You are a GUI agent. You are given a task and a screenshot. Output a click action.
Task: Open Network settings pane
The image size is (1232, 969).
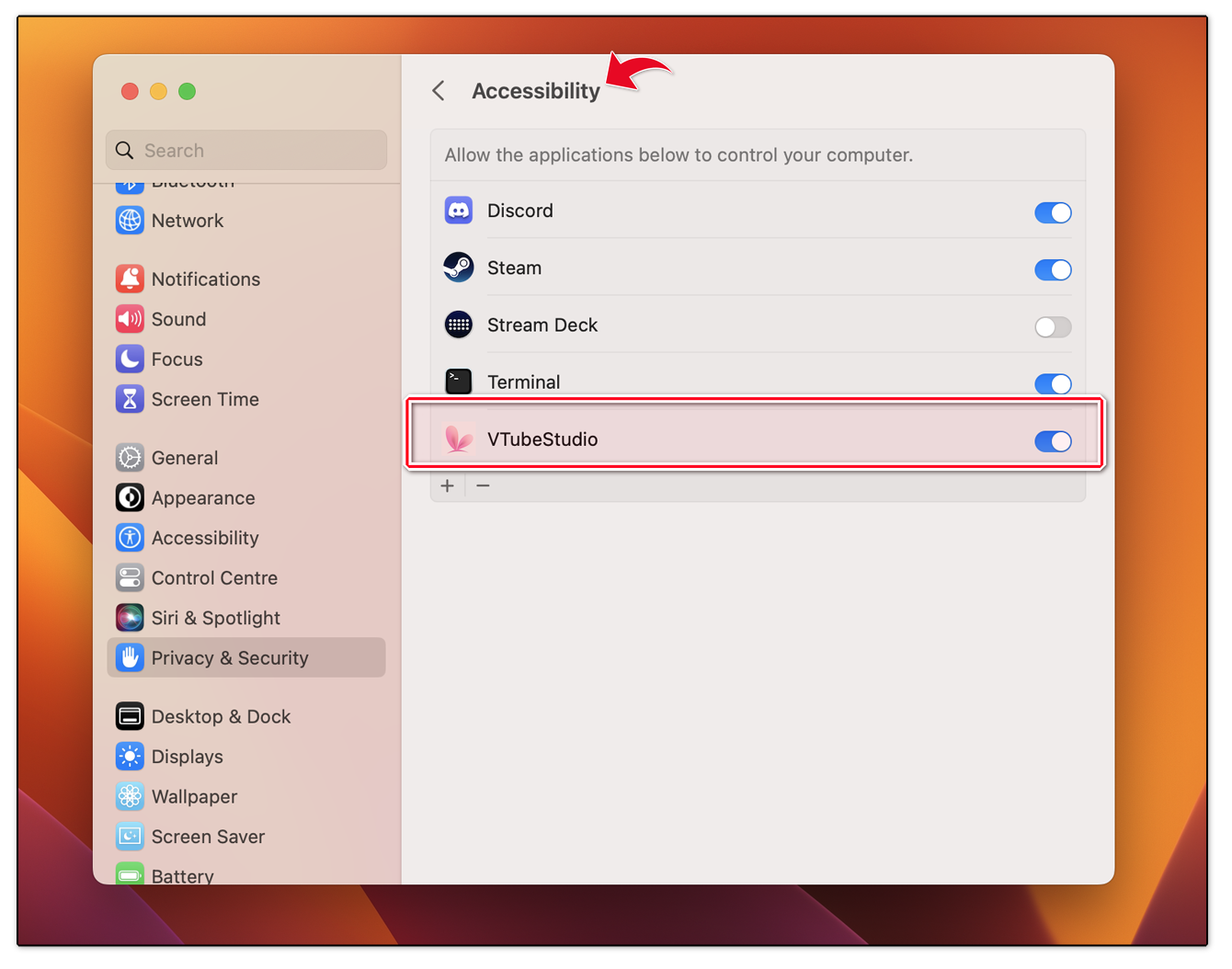tap(245, 221)
